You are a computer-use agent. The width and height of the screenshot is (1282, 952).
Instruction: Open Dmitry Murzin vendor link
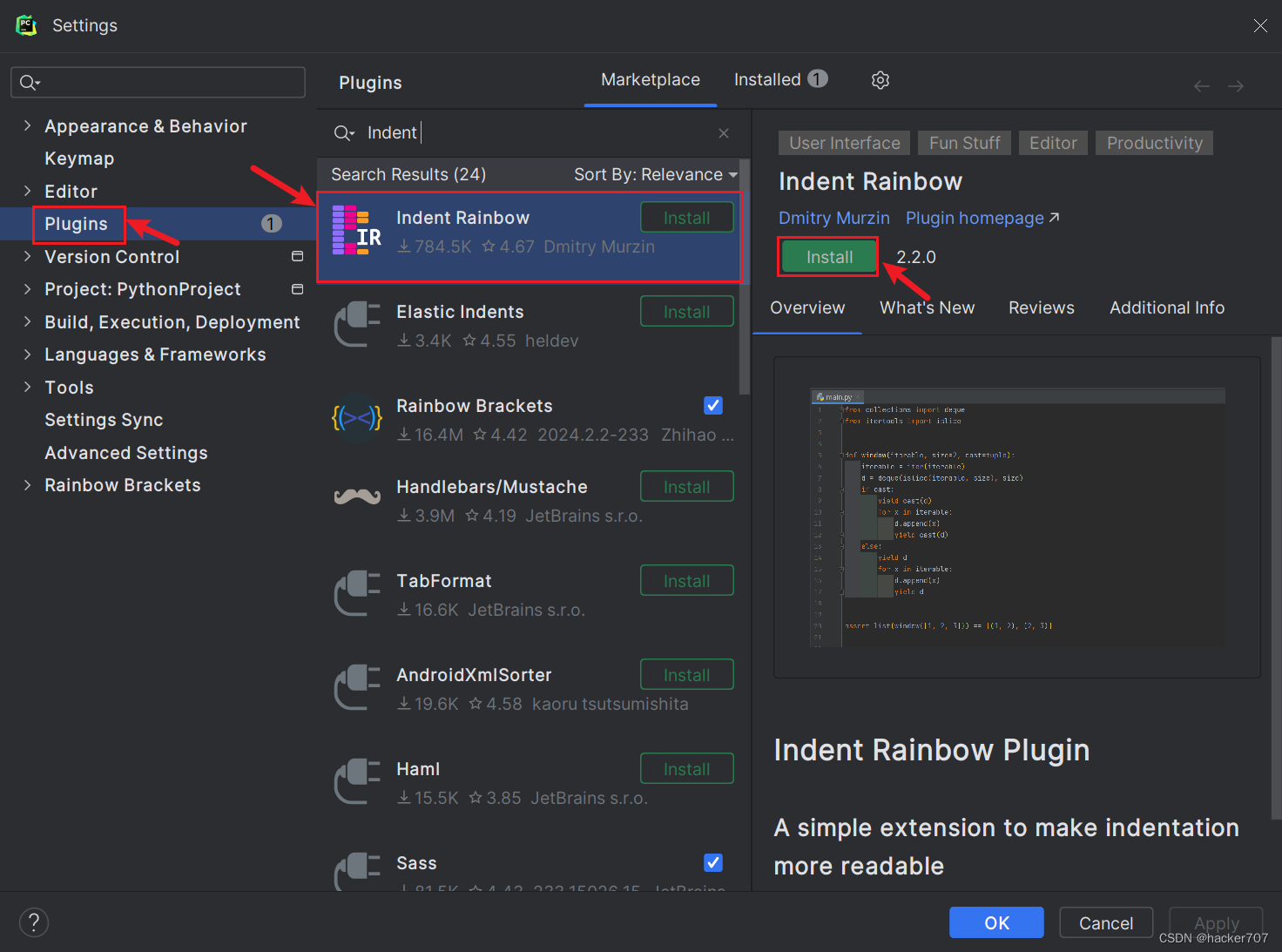(834, 218)
